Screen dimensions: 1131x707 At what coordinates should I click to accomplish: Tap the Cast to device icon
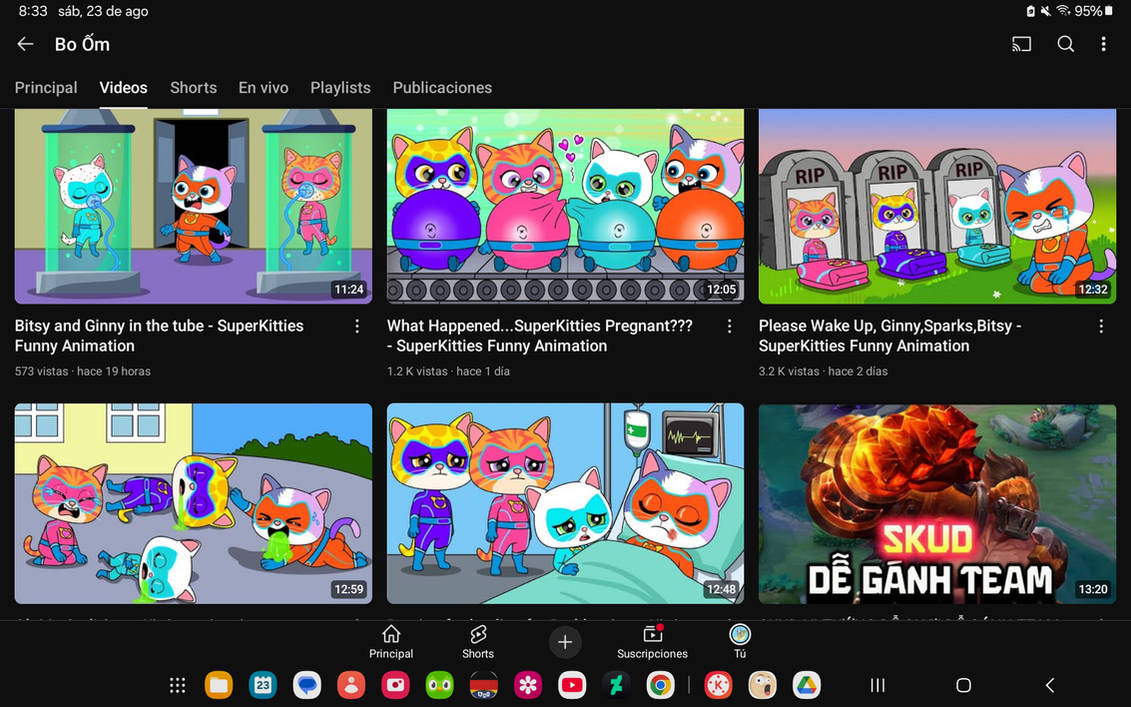point(1021,44)
